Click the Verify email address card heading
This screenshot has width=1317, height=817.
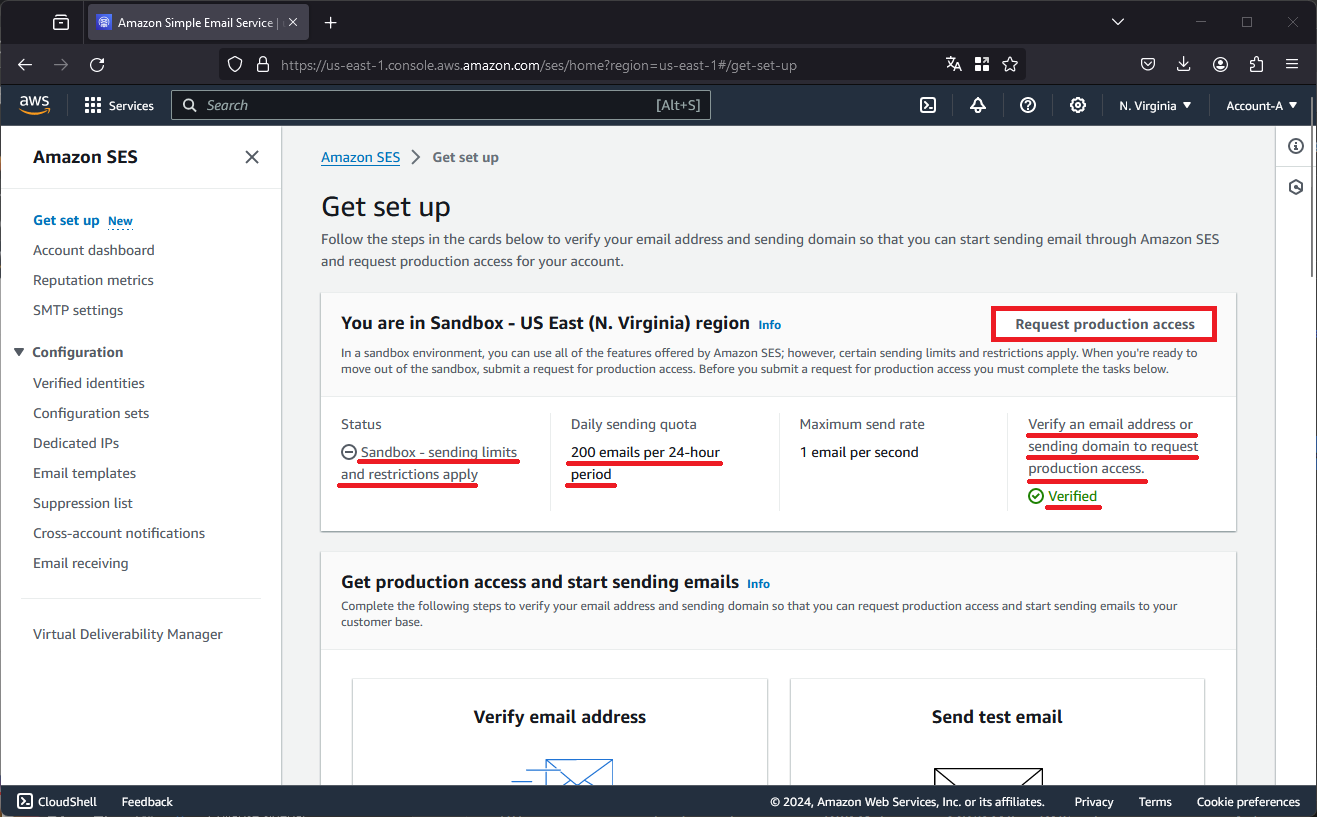click(x=560, y=717)
